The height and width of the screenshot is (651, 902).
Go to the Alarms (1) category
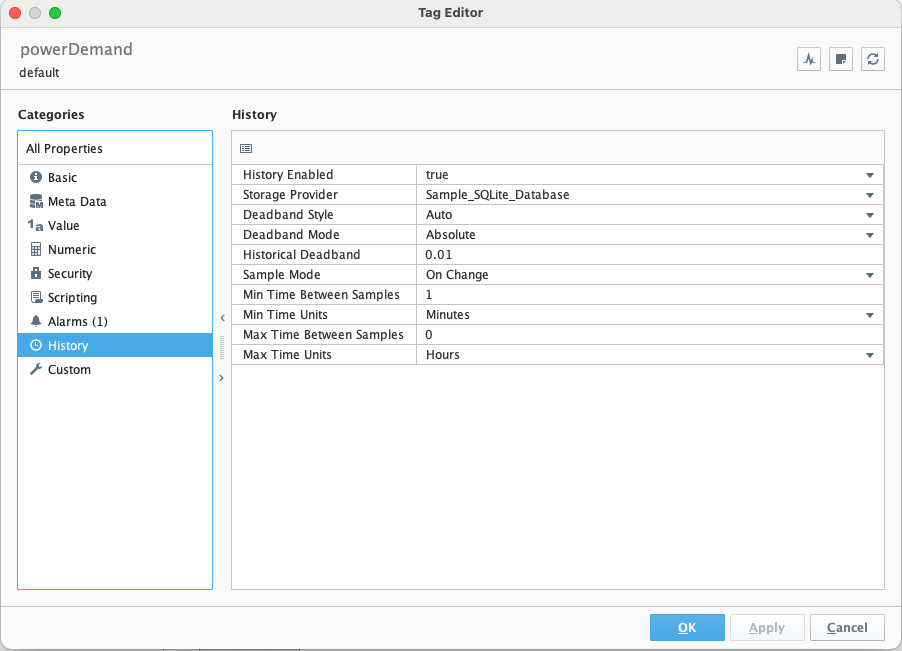coord(77,321)
